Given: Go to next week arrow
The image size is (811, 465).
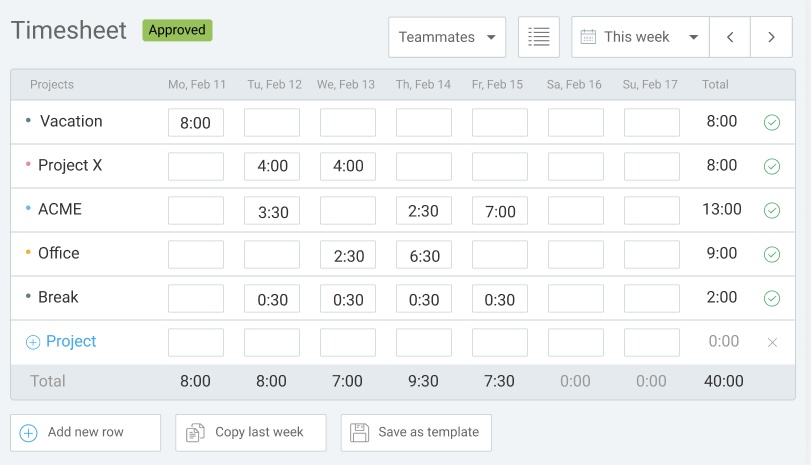Looking at the screenshot, I should click(771, 37).
